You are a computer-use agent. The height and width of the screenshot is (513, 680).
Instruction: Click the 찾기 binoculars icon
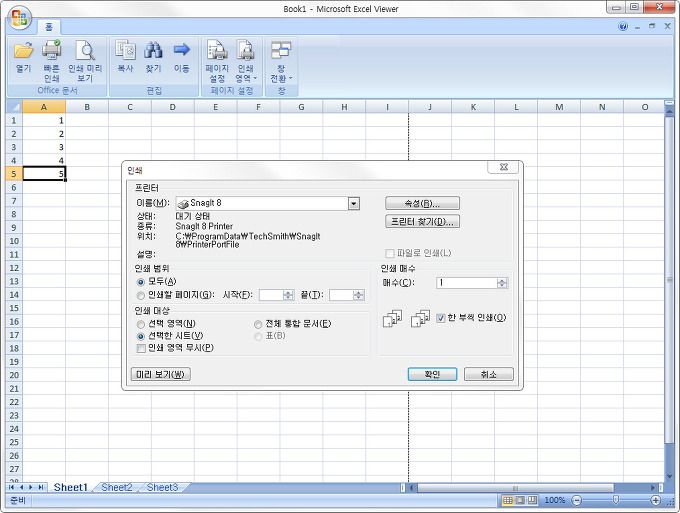(x=154, y=56)
